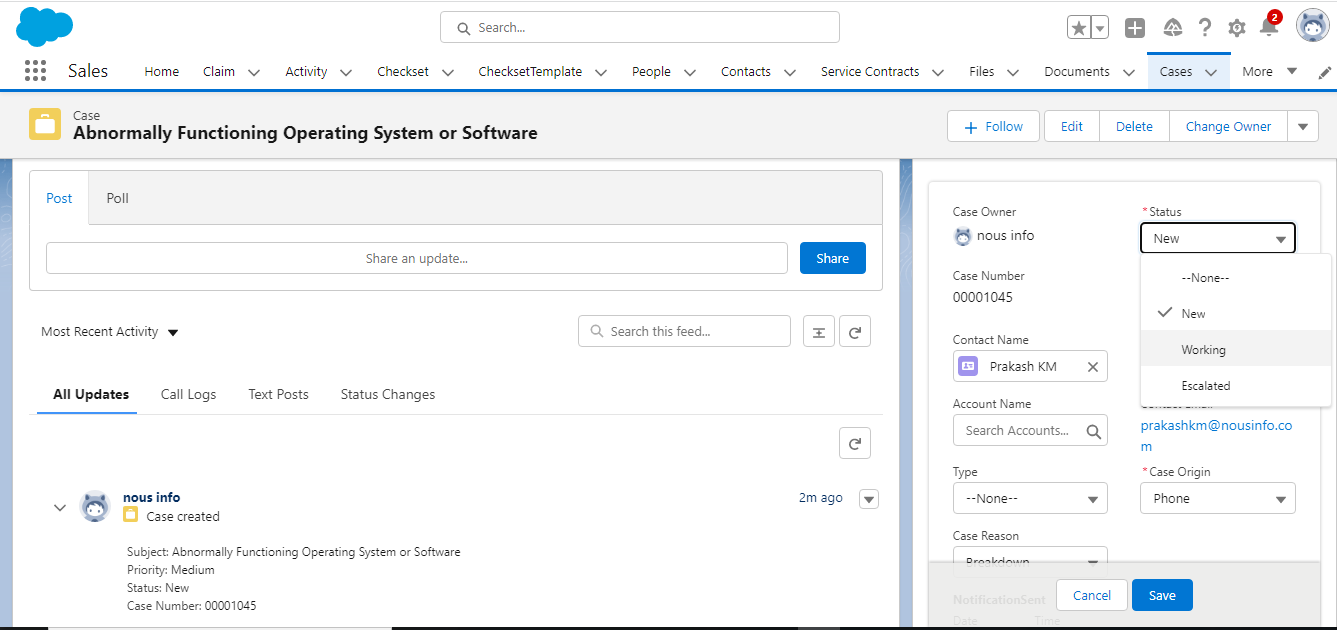The image size is (1337, 630).
Task: Open more record actions dropdown
Action: tap(1302, 127)
